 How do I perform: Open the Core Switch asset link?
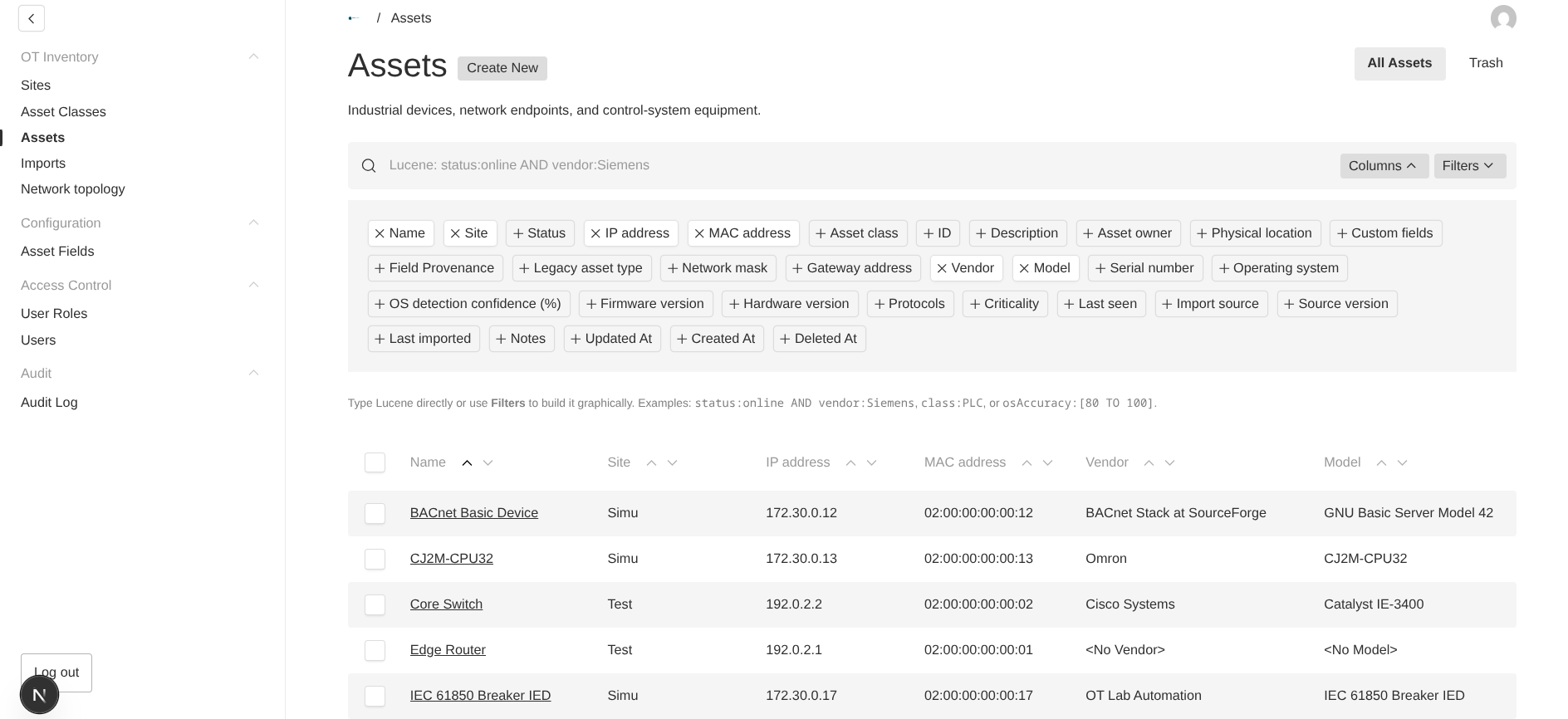(446, 604)
